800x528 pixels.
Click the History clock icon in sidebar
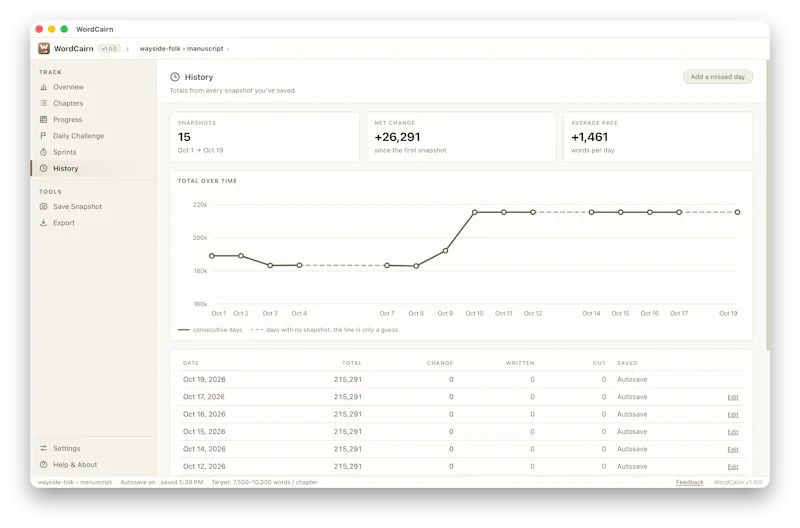[43, 169]
